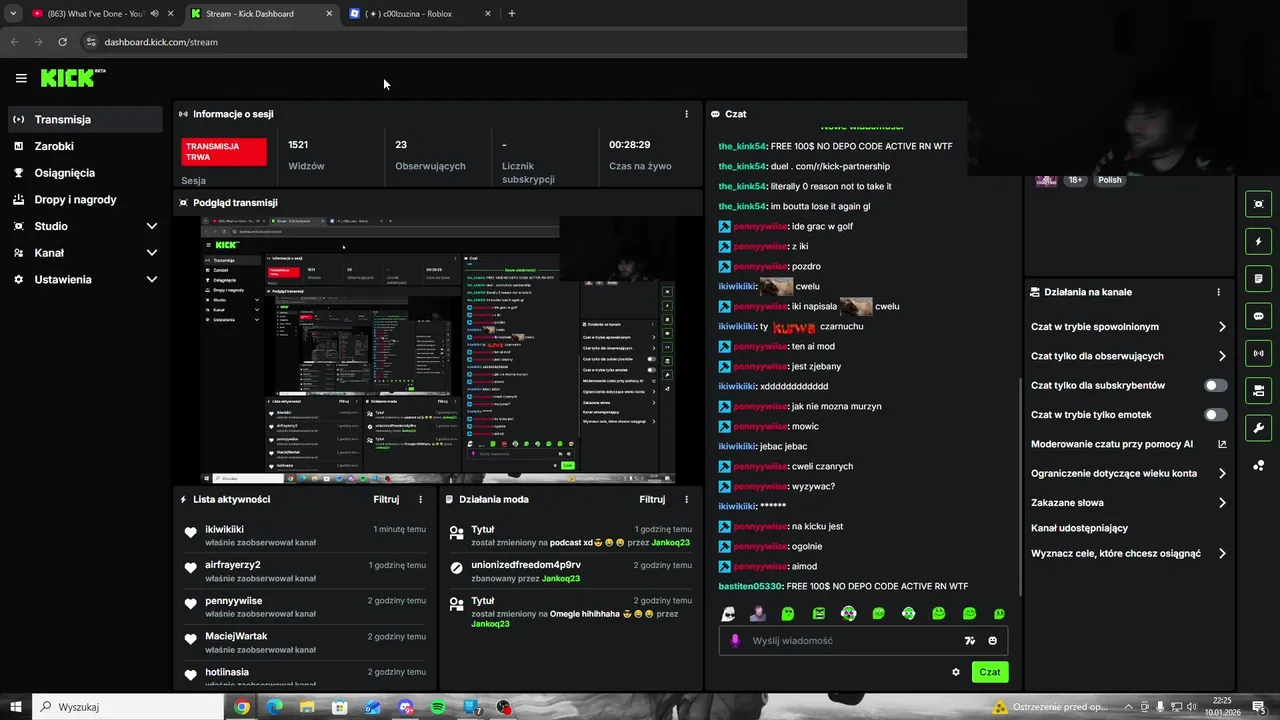Viewport: 1280px width, 720px height.
Task: Click the stream preview focus icon in right toolbar
Action: [x=1258, y=204]
